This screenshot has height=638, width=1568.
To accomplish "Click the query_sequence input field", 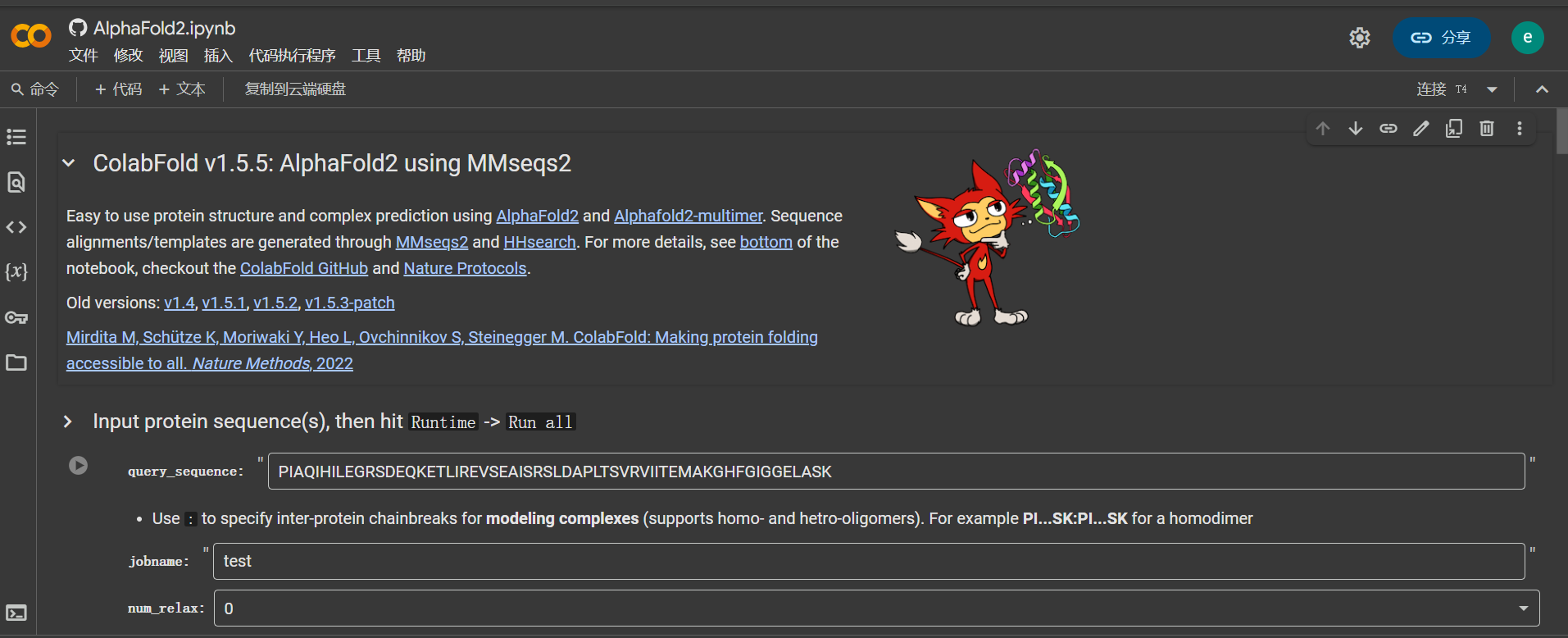I will (896, 472).
